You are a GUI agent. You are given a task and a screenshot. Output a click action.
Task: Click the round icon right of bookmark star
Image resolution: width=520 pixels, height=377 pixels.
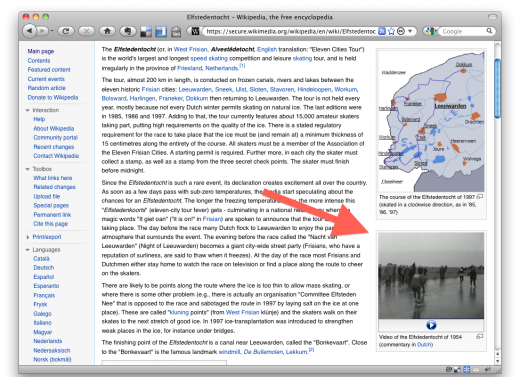pyautogui.click(x=401, y=31)
